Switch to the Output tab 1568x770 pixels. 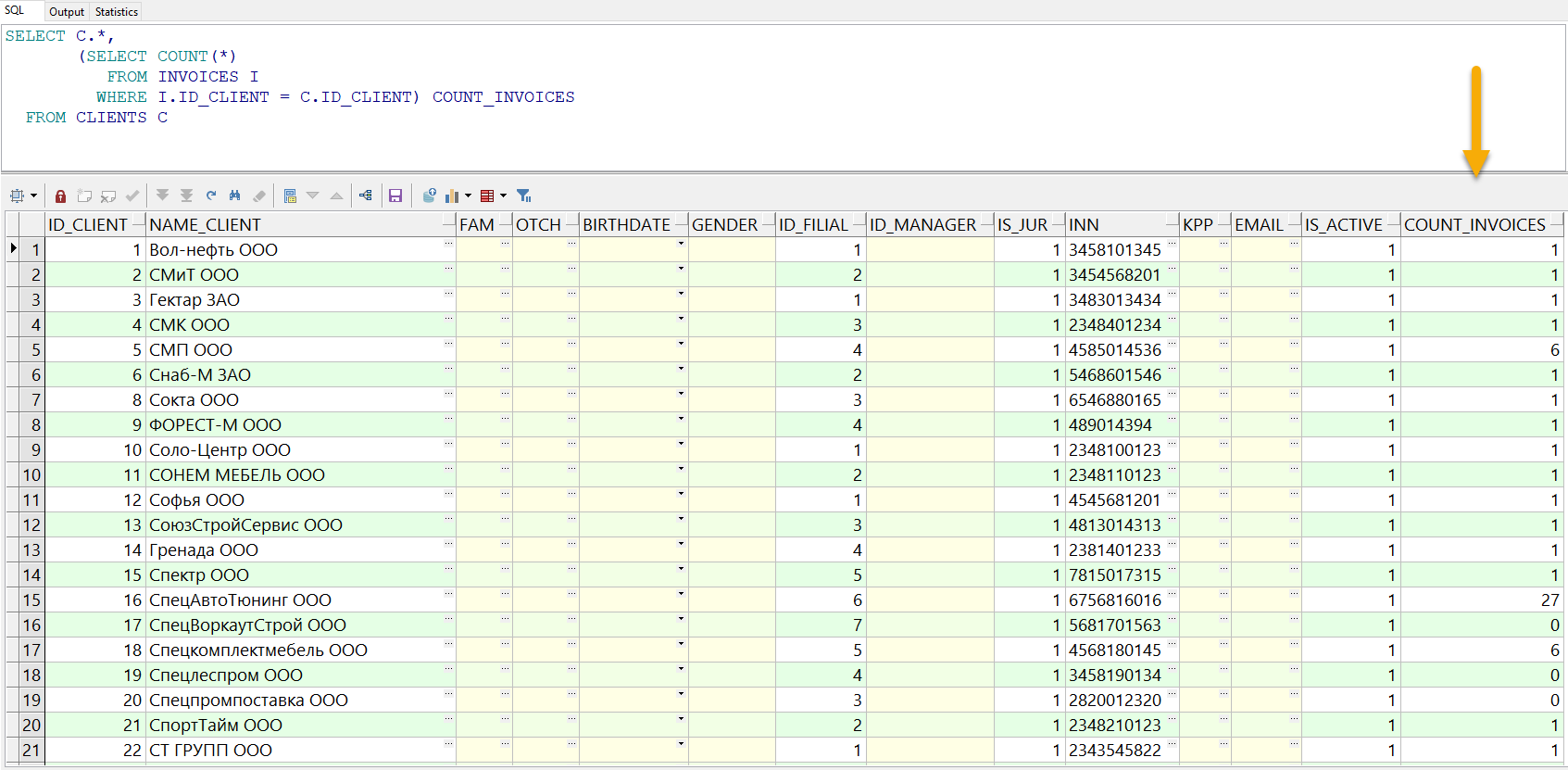[67, 12]
